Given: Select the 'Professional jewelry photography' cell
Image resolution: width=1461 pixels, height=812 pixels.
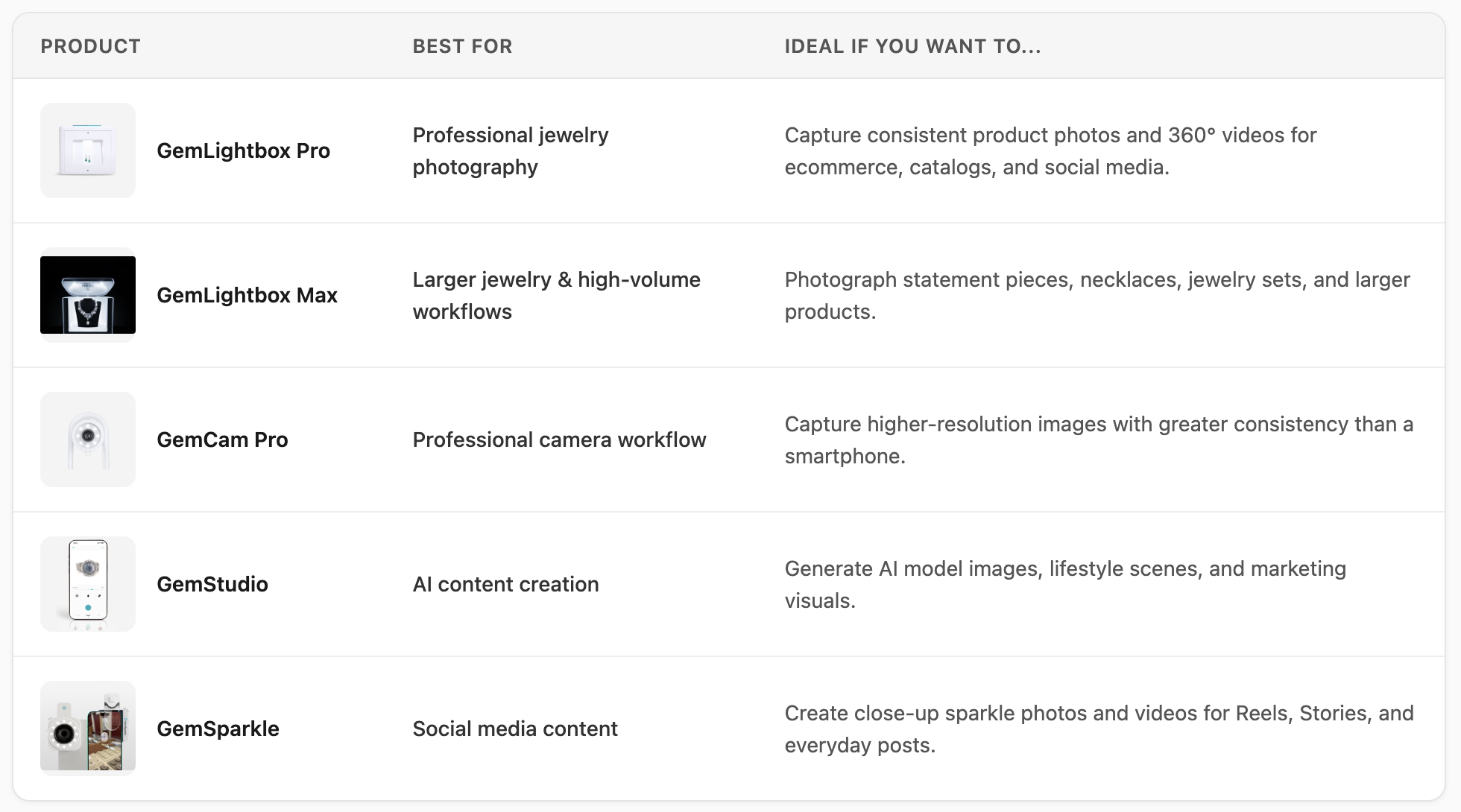Looking at the screenshot, I should click(x=511, y=151).
